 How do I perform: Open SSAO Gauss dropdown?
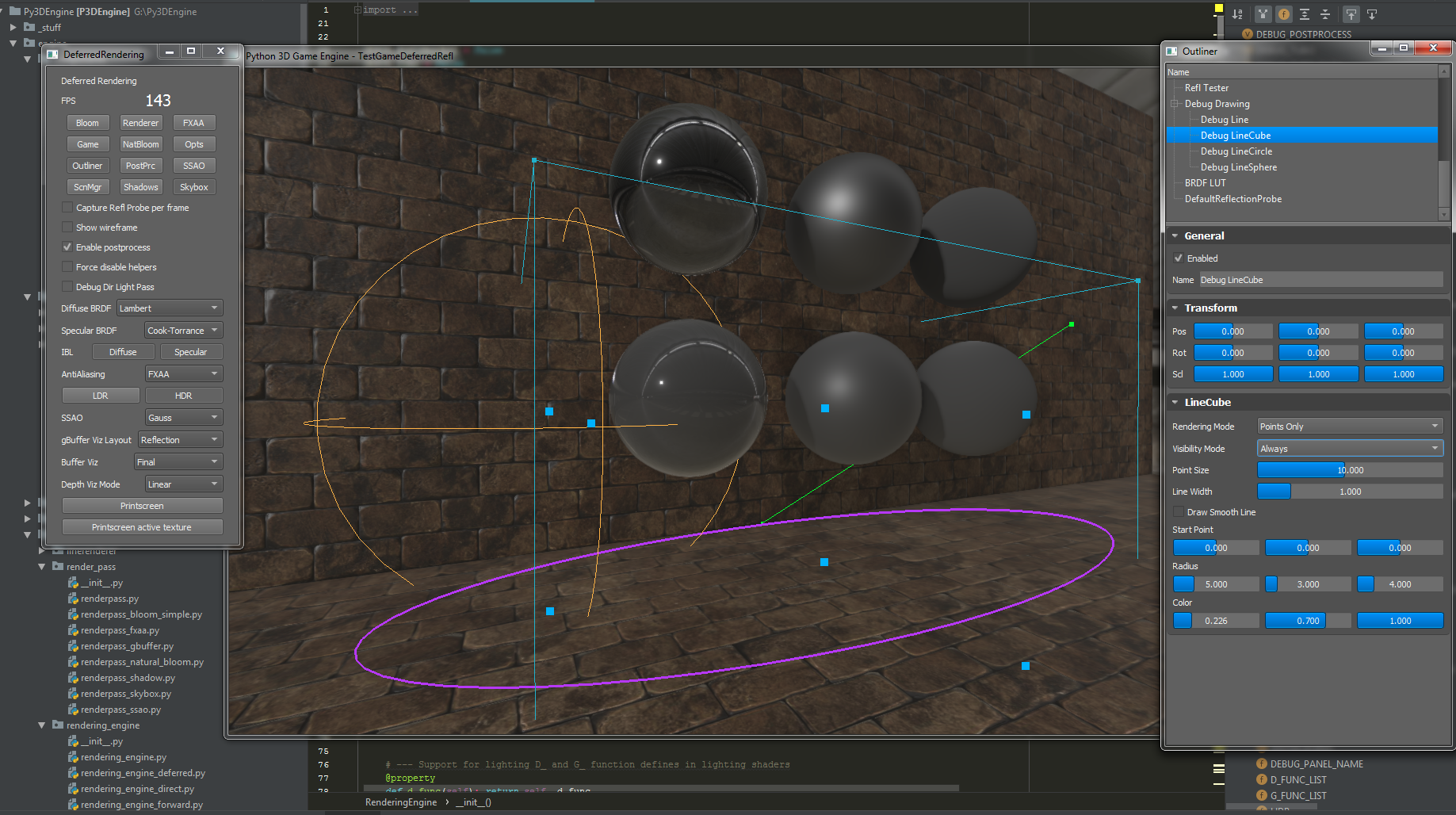183,417
